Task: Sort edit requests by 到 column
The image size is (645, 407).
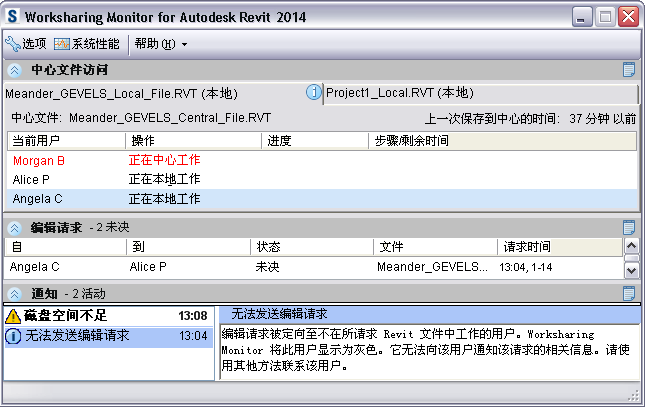Action: tap(188, 247)
